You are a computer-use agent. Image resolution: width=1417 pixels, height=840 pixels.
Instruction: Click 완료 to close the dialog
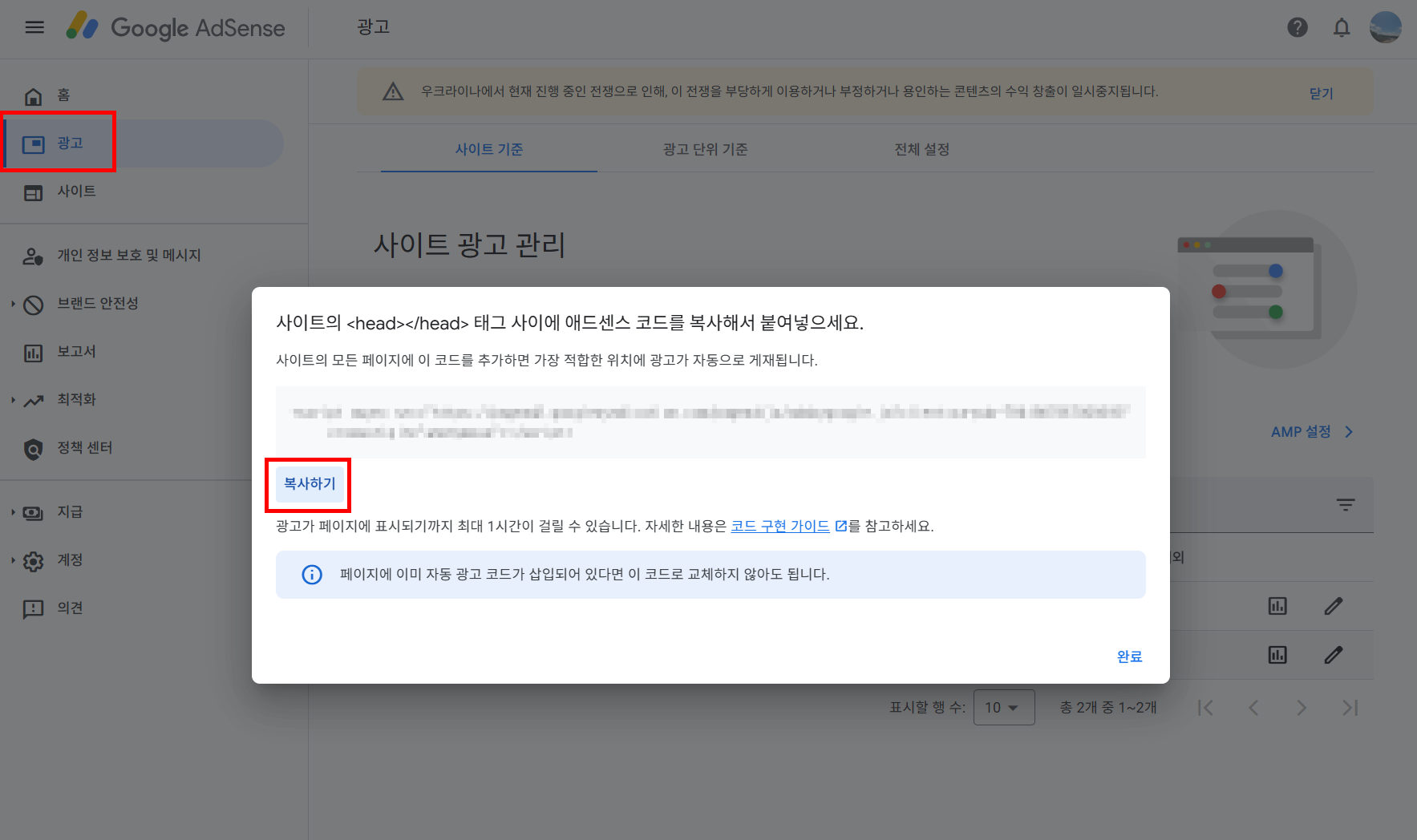pyautogui.click(x=1129, y=656)
